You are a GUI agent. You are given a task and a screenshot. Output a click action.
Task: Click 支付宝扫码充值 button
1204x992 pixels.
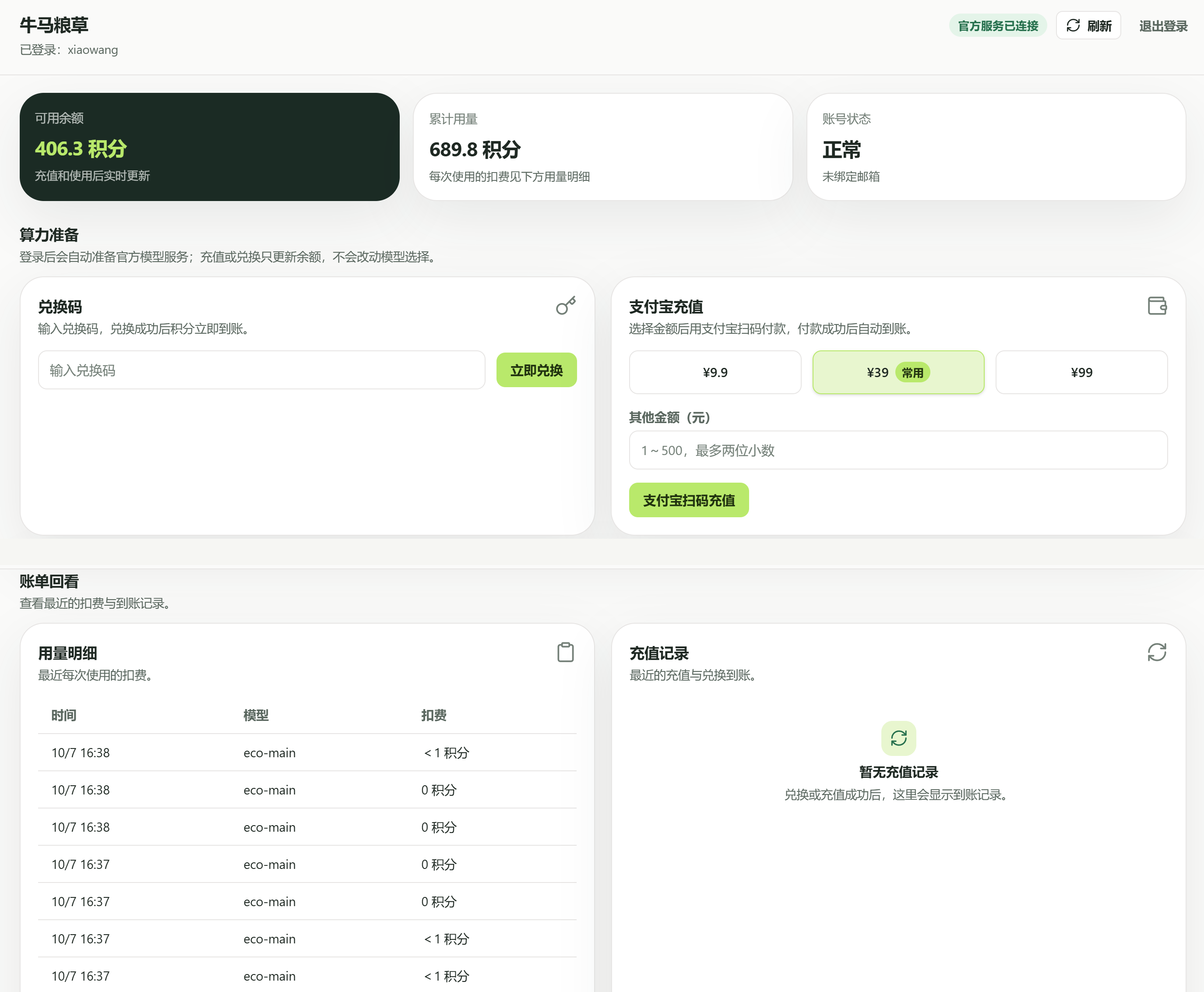(689, 500)
